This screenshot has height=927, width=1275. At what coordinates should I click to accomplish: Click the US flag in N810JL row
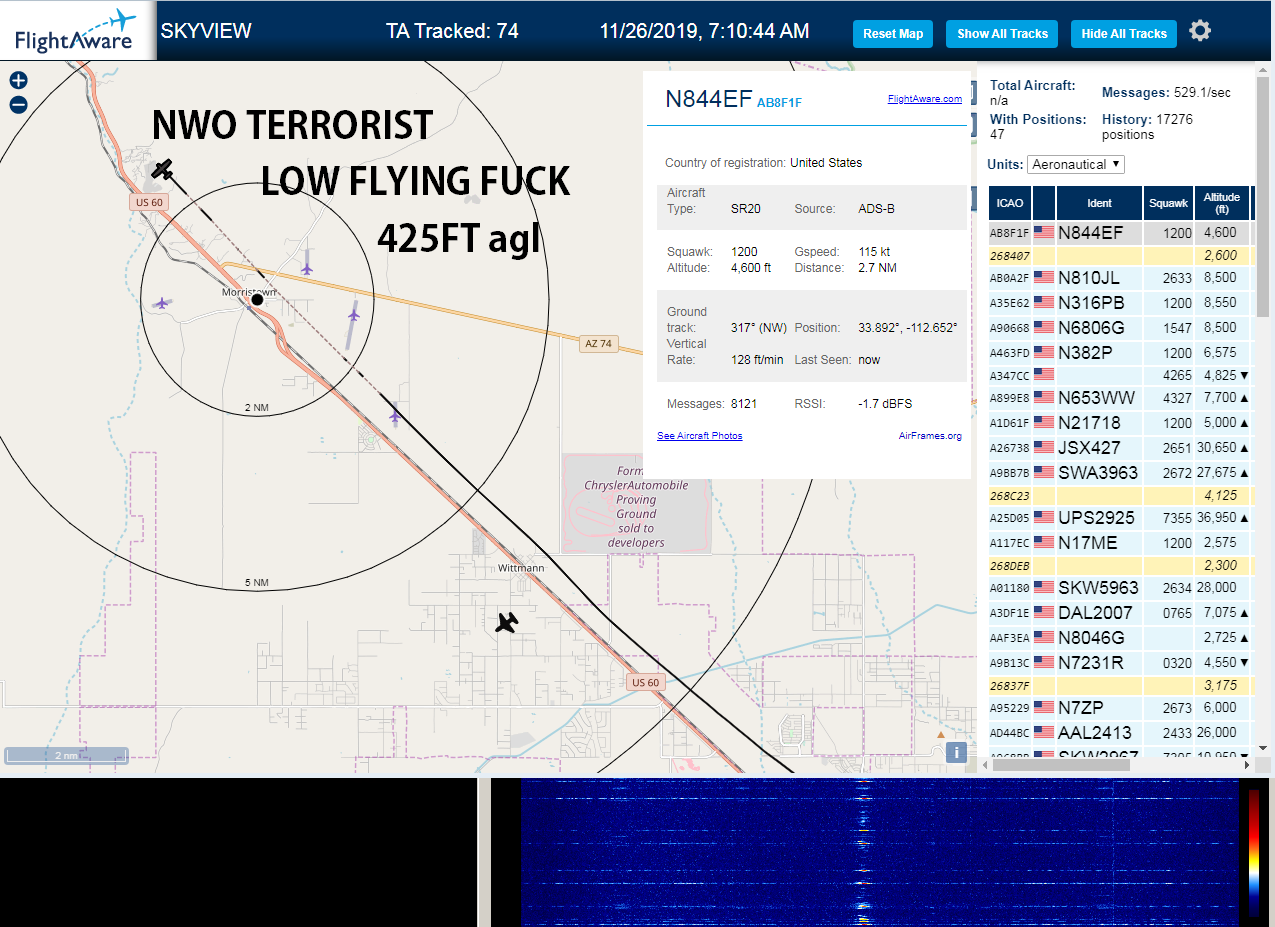point(1044,277)
